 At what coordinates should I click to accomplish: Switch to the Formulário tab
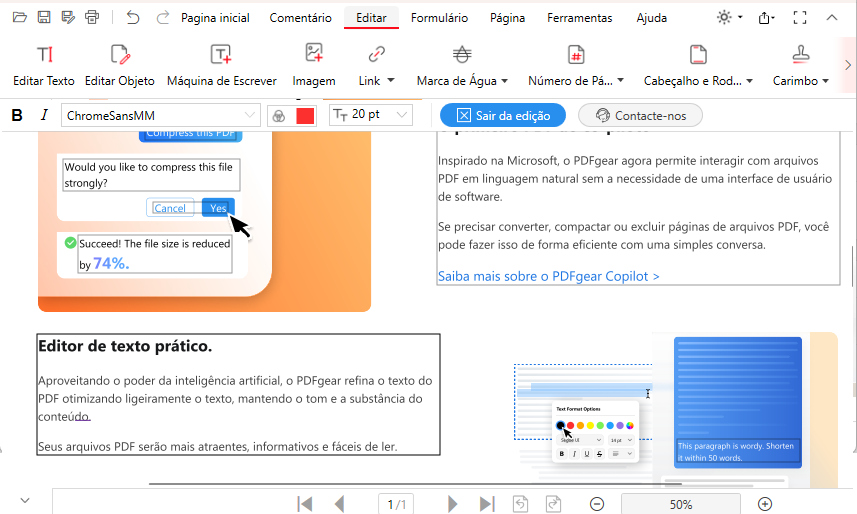point(439,18)
